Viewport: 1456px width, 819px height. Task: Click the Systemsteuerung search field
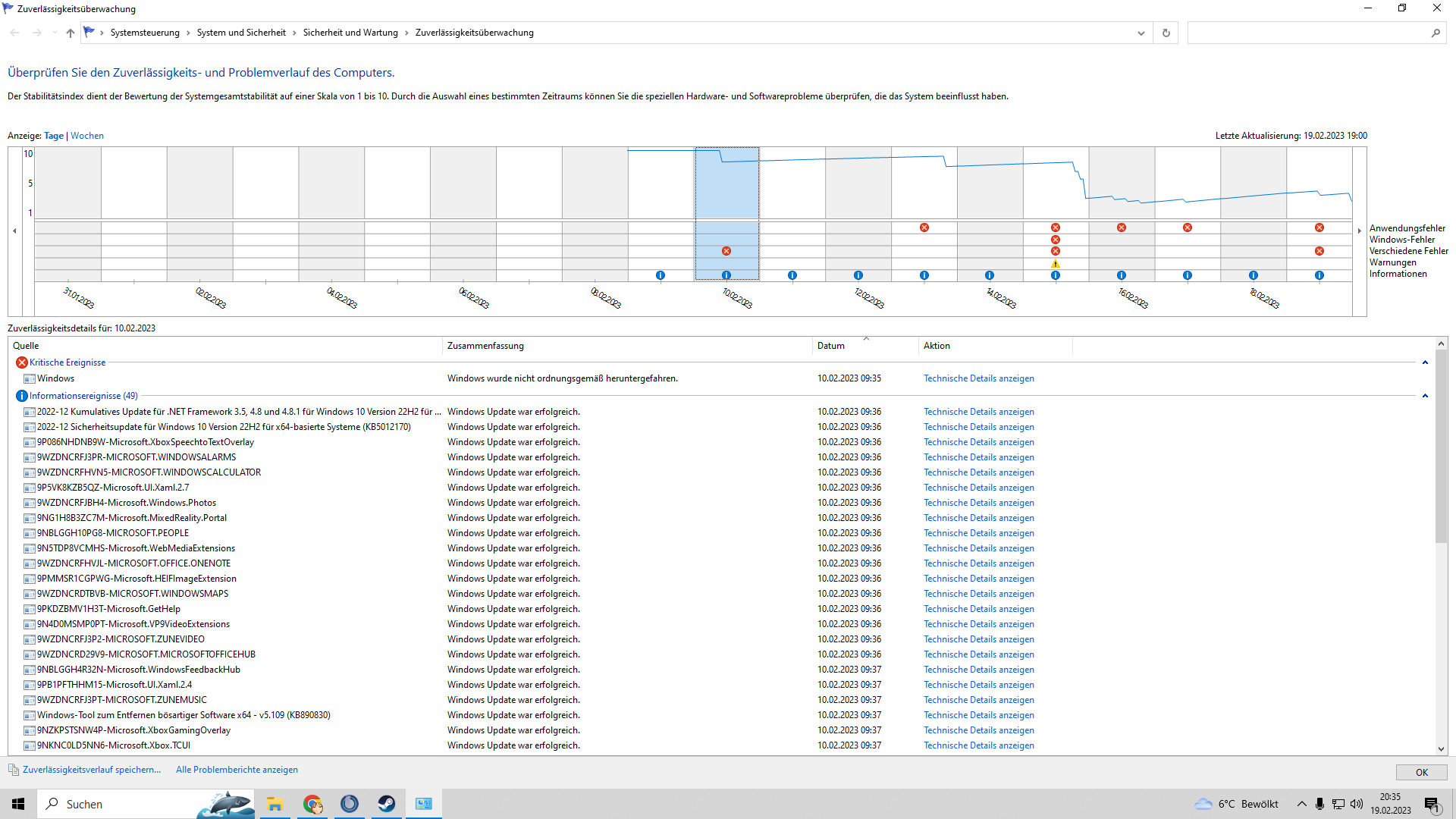click(x=1308, y=33)
